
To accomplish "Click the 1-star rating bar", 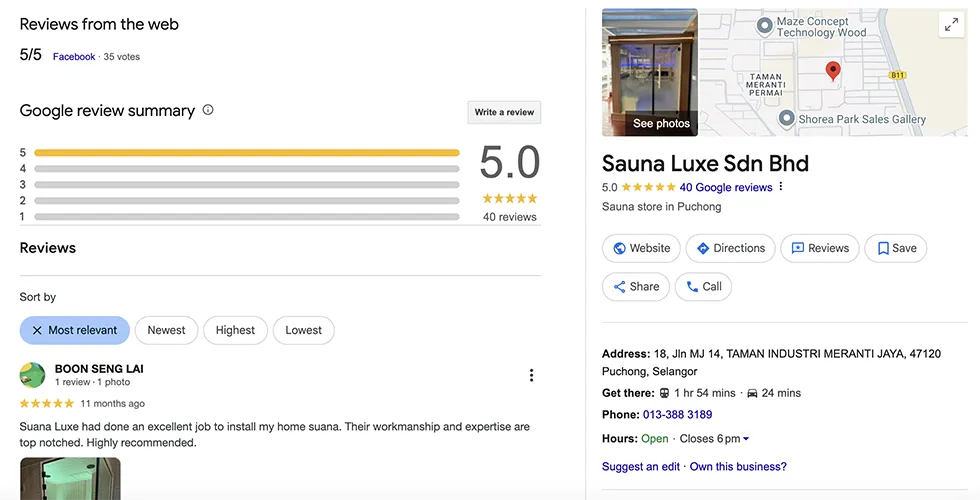I will pos(247,217).
